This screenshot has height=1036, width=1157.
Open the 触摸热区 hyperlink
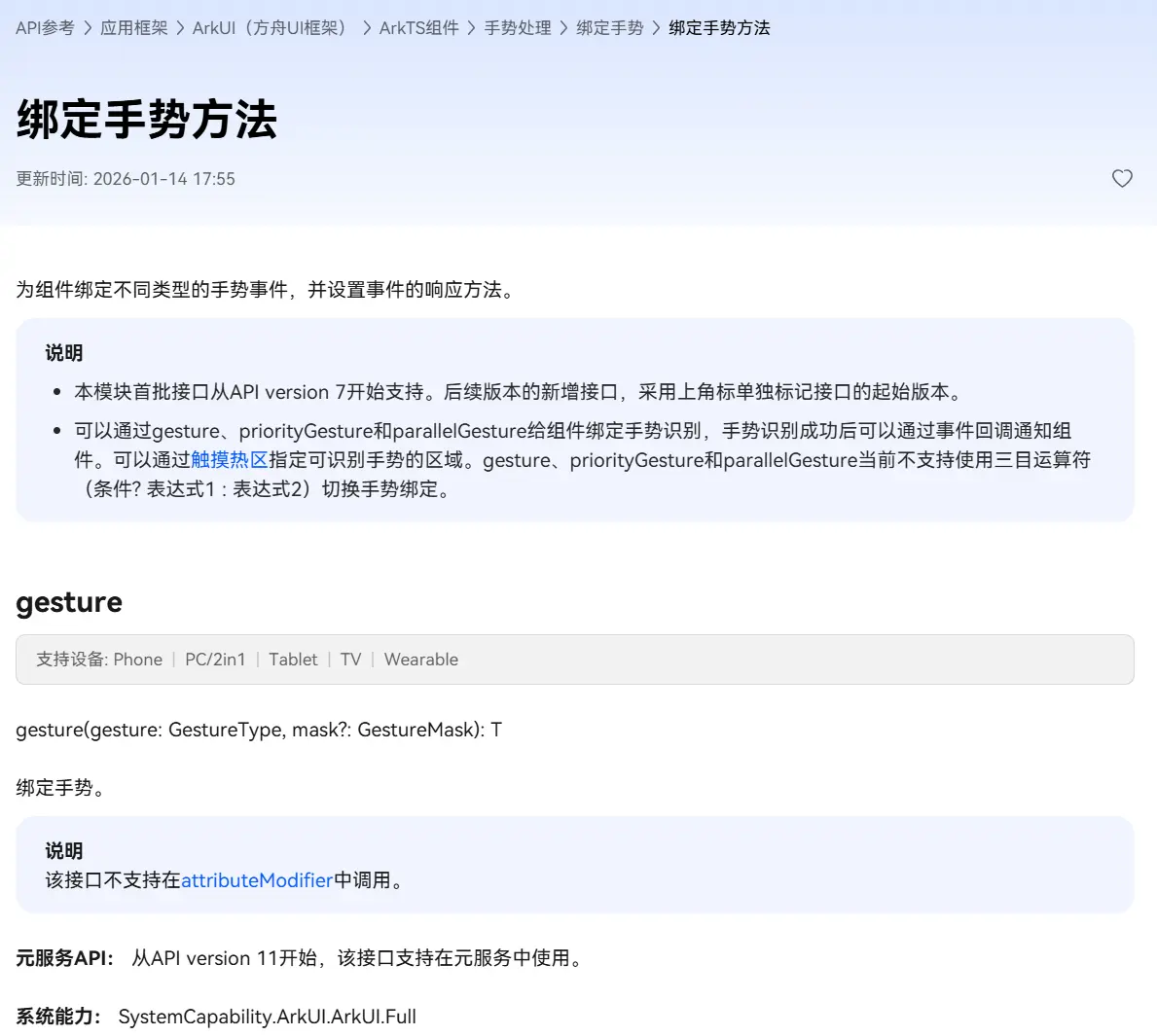click(x=230, y=460)
